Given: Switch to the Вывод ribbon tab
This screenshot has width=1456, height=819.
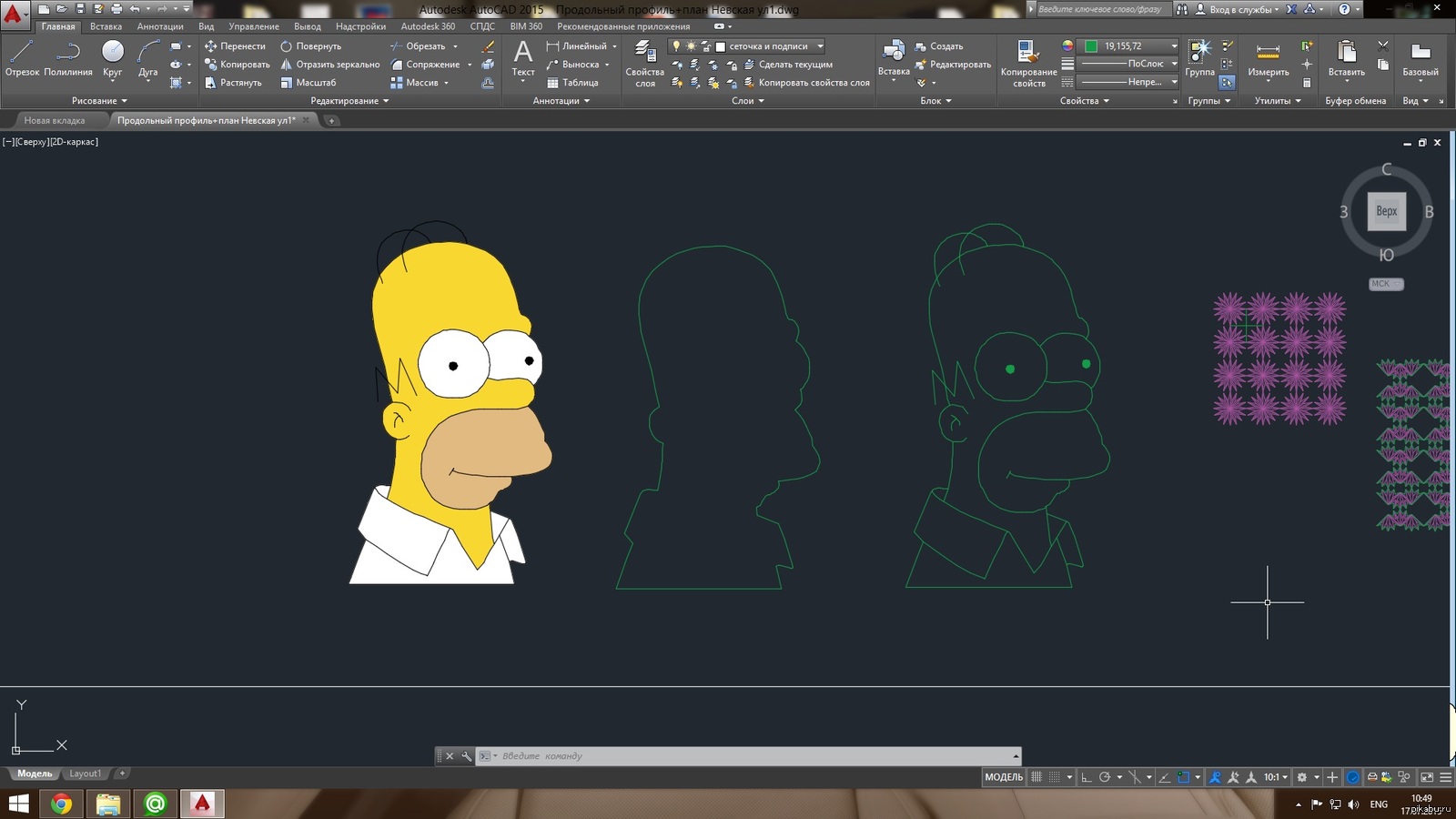Looking at the screenshot, I should pyautogui.click(x=308, y=26).
